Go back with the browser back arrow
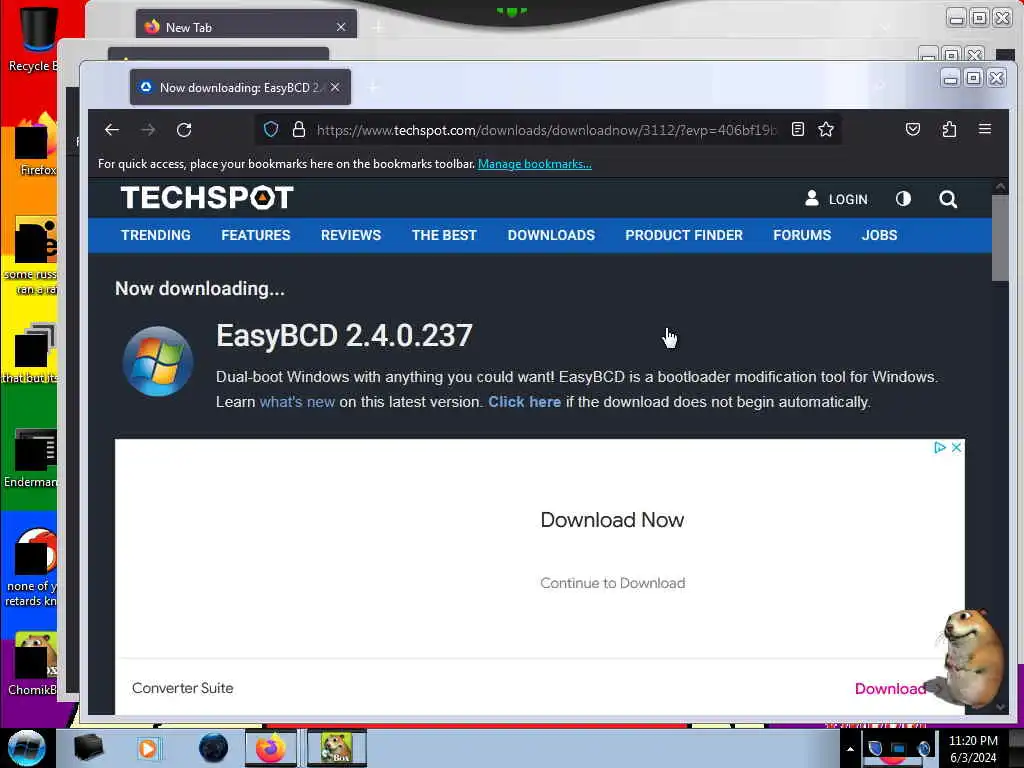 click(112, 130)
